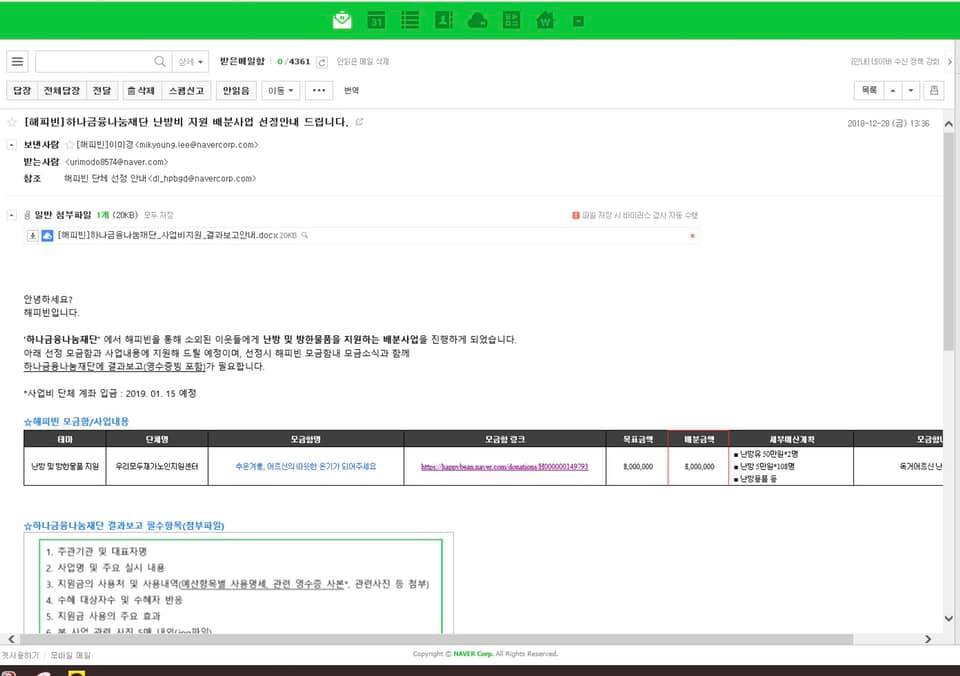Screen dimensions: 960x676
Task: Open the Cloud storage icon in the green bar
Action: (x=478, y=21)
